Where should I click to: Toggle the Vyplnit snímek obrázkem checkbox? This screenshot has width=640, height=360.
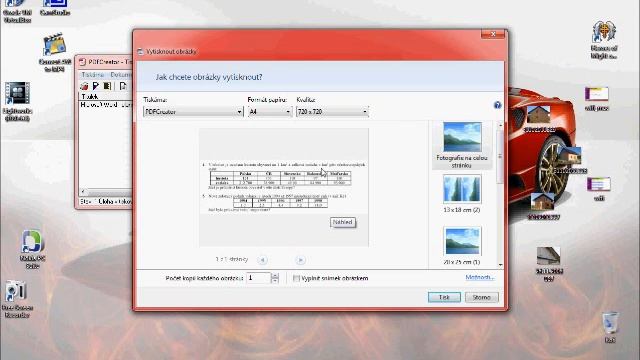click(296, 278)
